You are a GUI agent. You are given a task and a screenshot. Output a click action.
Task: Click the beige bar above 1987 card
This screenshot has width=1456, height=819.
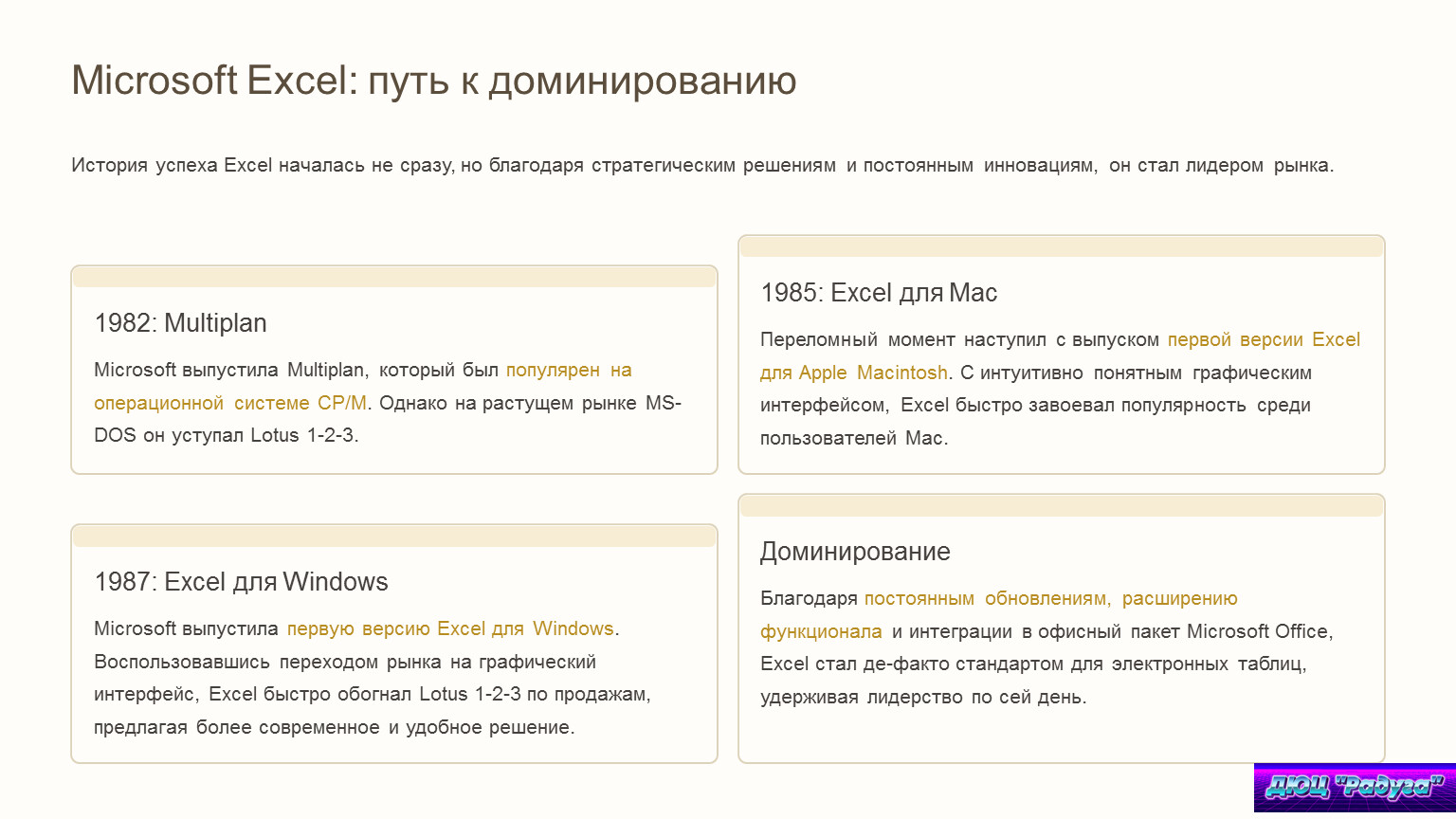click(393, 537)
